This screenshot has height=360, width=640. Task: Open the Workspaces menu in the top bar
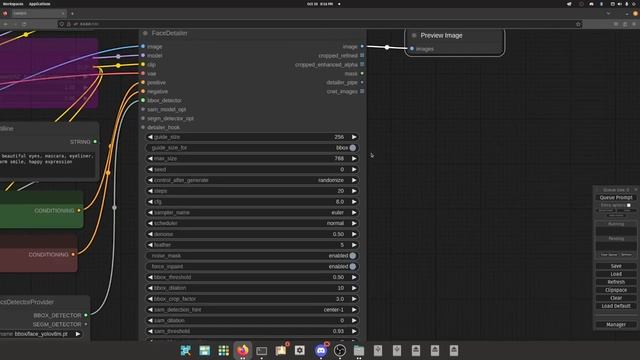tap(13, 4)
